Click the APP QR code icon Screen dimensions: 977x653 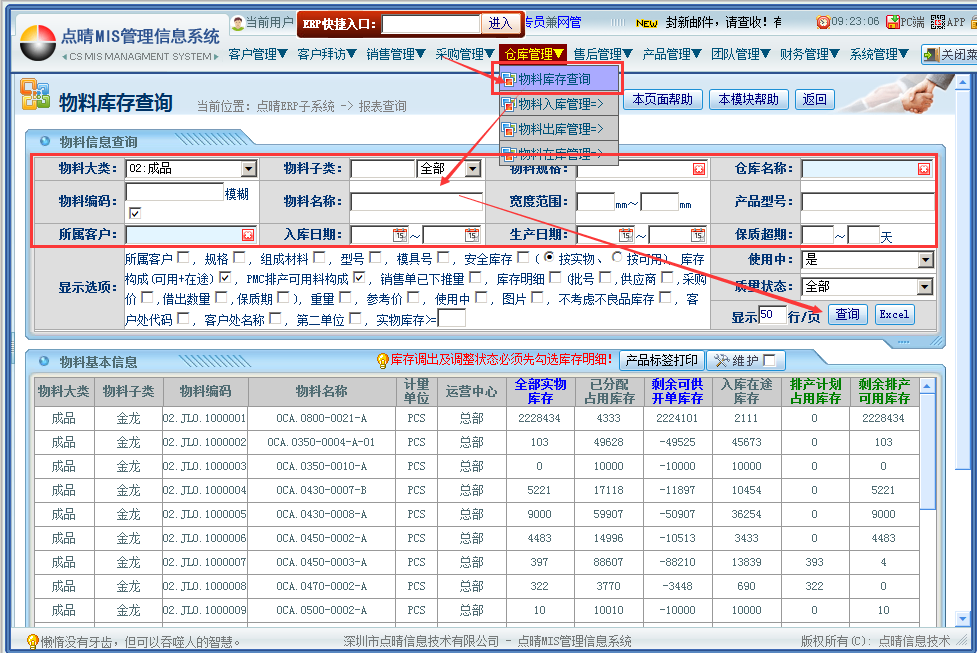(938, 22)
